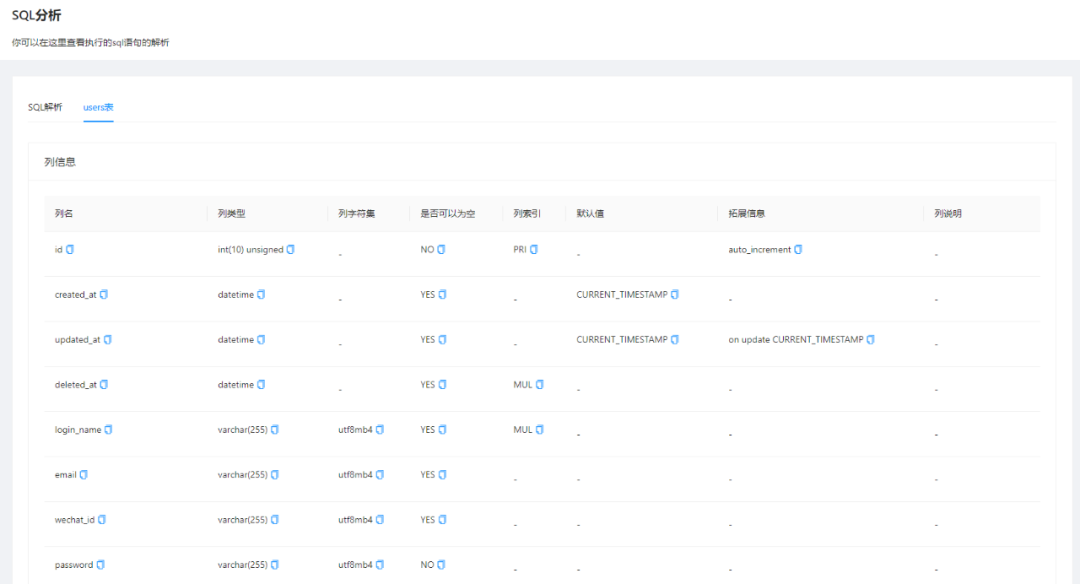Viewport: 1080px width, 584px height.
Task: Copy the created_at column name
Action: [x=104, y=294]
